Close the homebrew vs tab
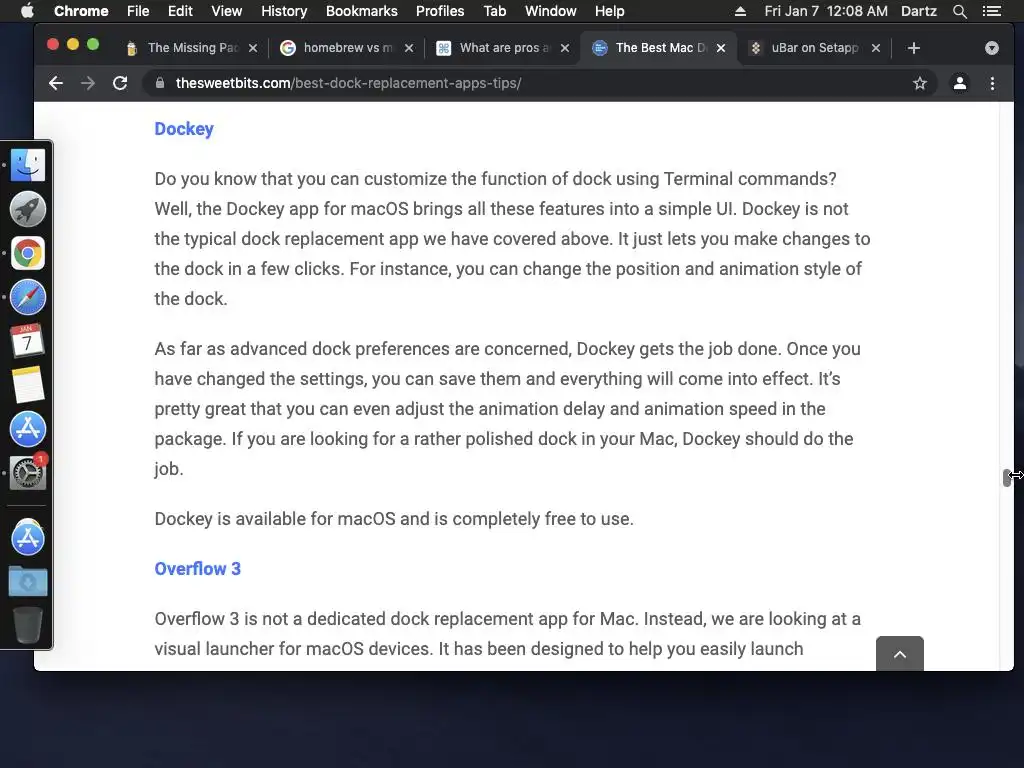The width and height of the screenshot is (1024, 768). click(409, 48)
